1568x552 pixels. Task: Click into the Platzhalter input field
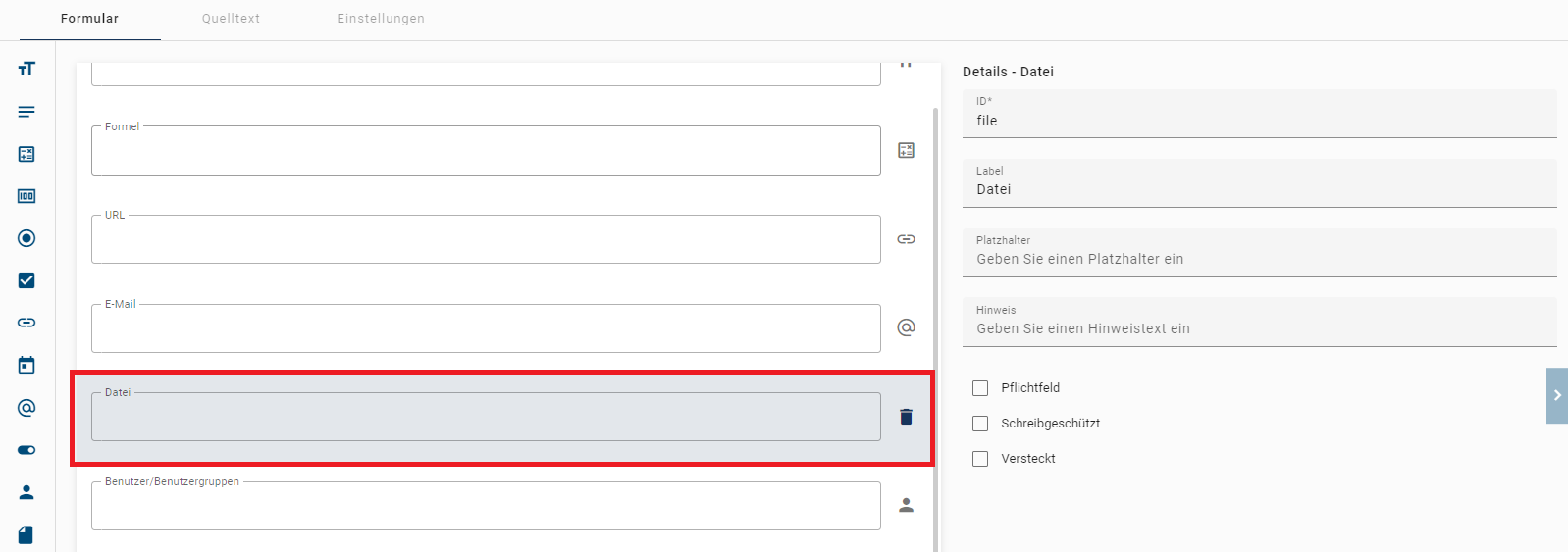[x=1259, y=259]
